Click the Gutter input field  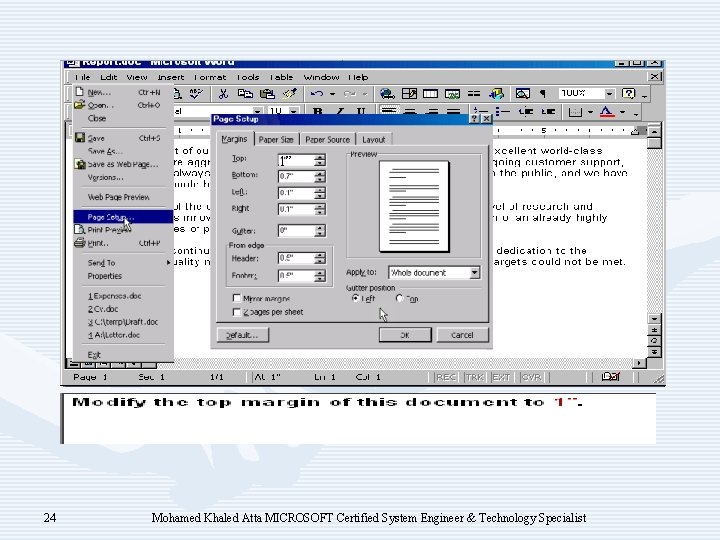[x=296, y=231]
